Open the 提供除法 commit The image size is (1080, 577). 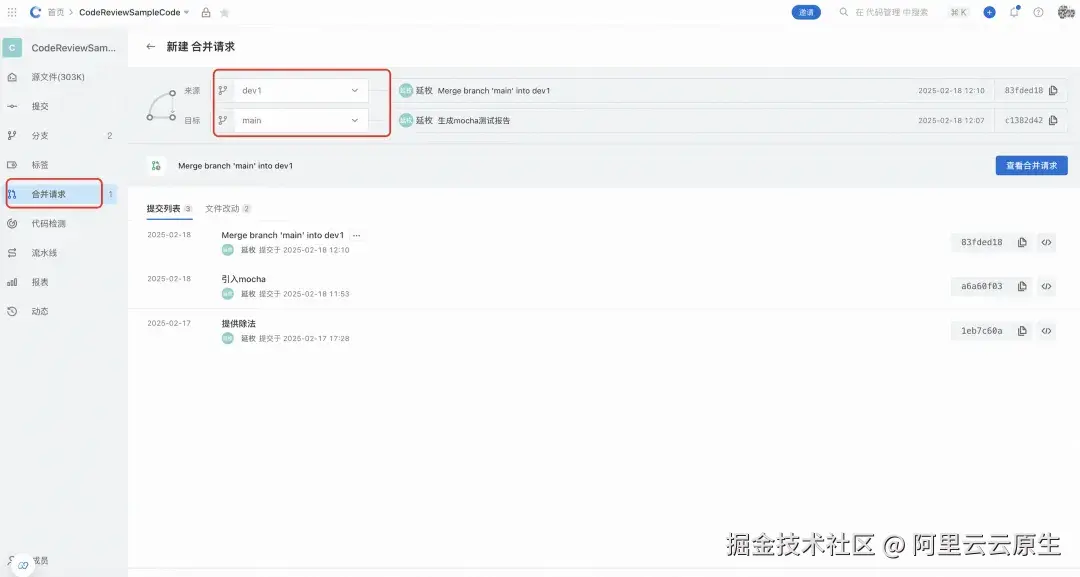coord(238,324)
